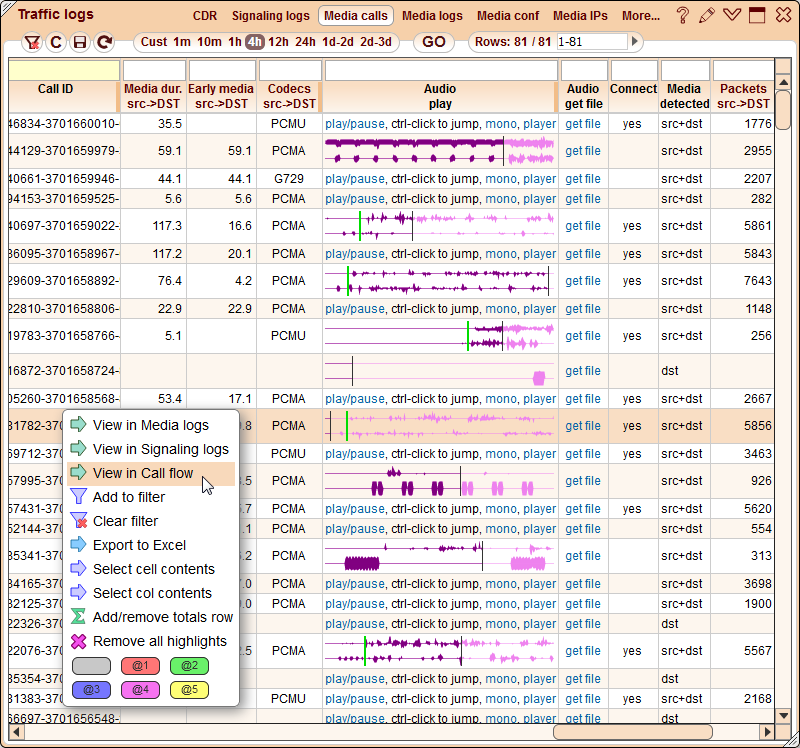Screen dimensions: 800x748
Task: Click the pencil edit icon at top right
Action: pos(705,16)
